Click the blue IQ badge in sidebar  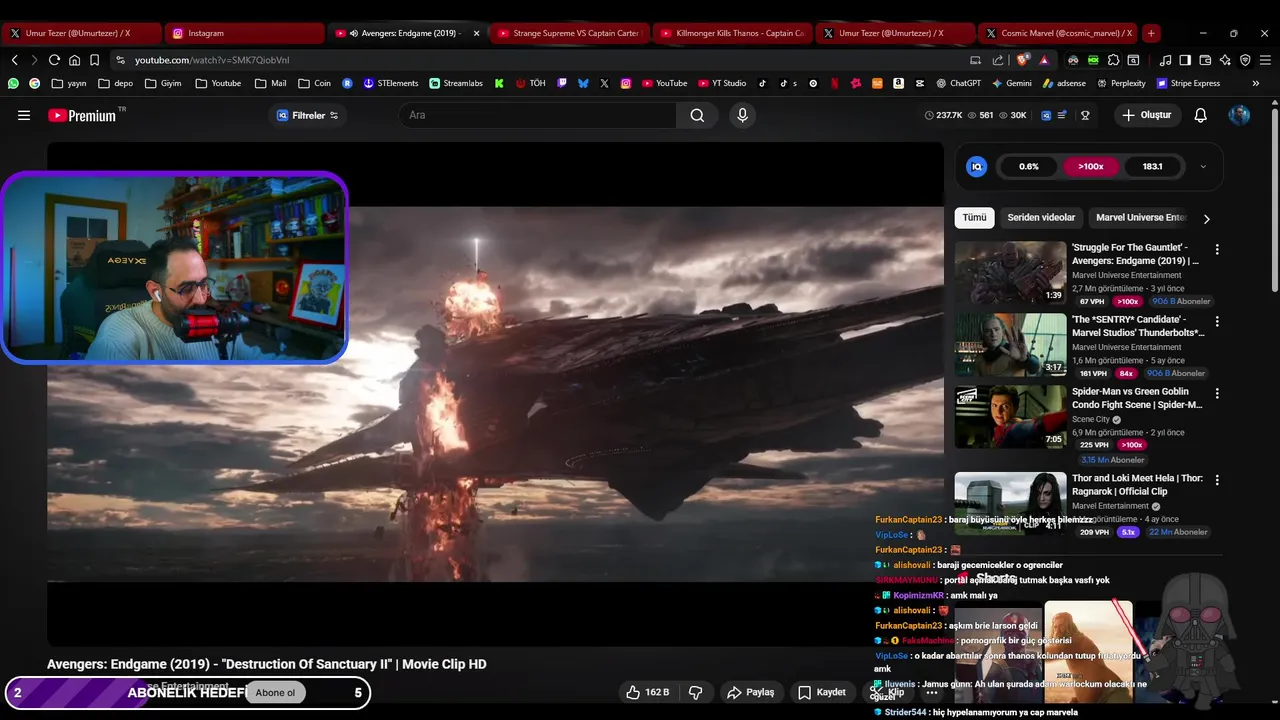976,166
